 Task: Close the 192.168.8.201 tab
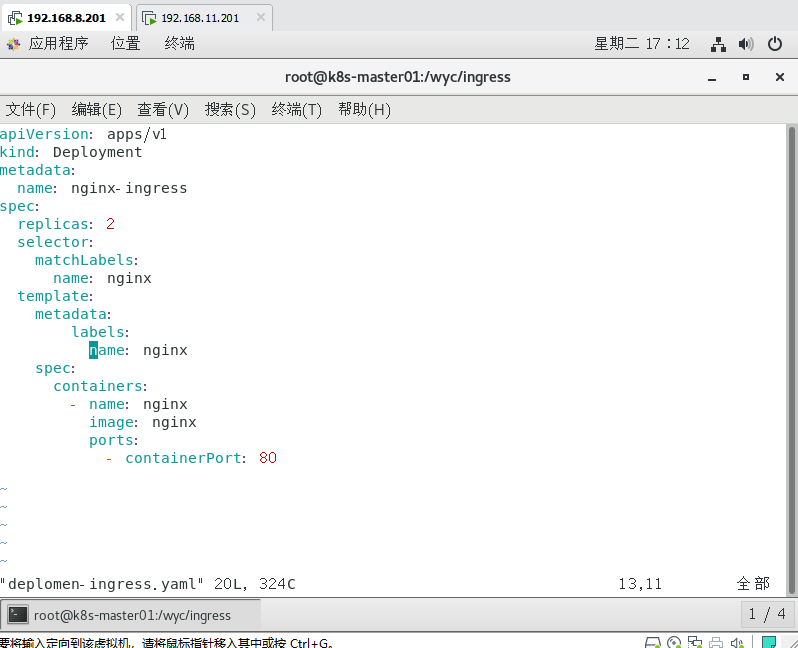[x=120, y=17]
